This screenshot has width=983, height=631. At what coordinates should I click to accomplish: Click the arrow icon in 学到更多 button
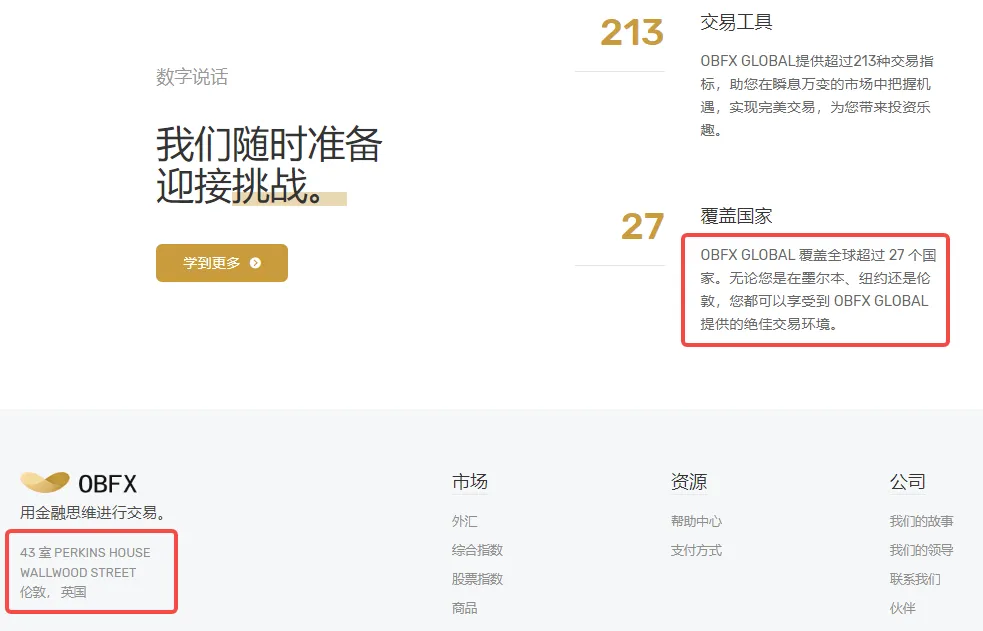click(x=255, y=263)
